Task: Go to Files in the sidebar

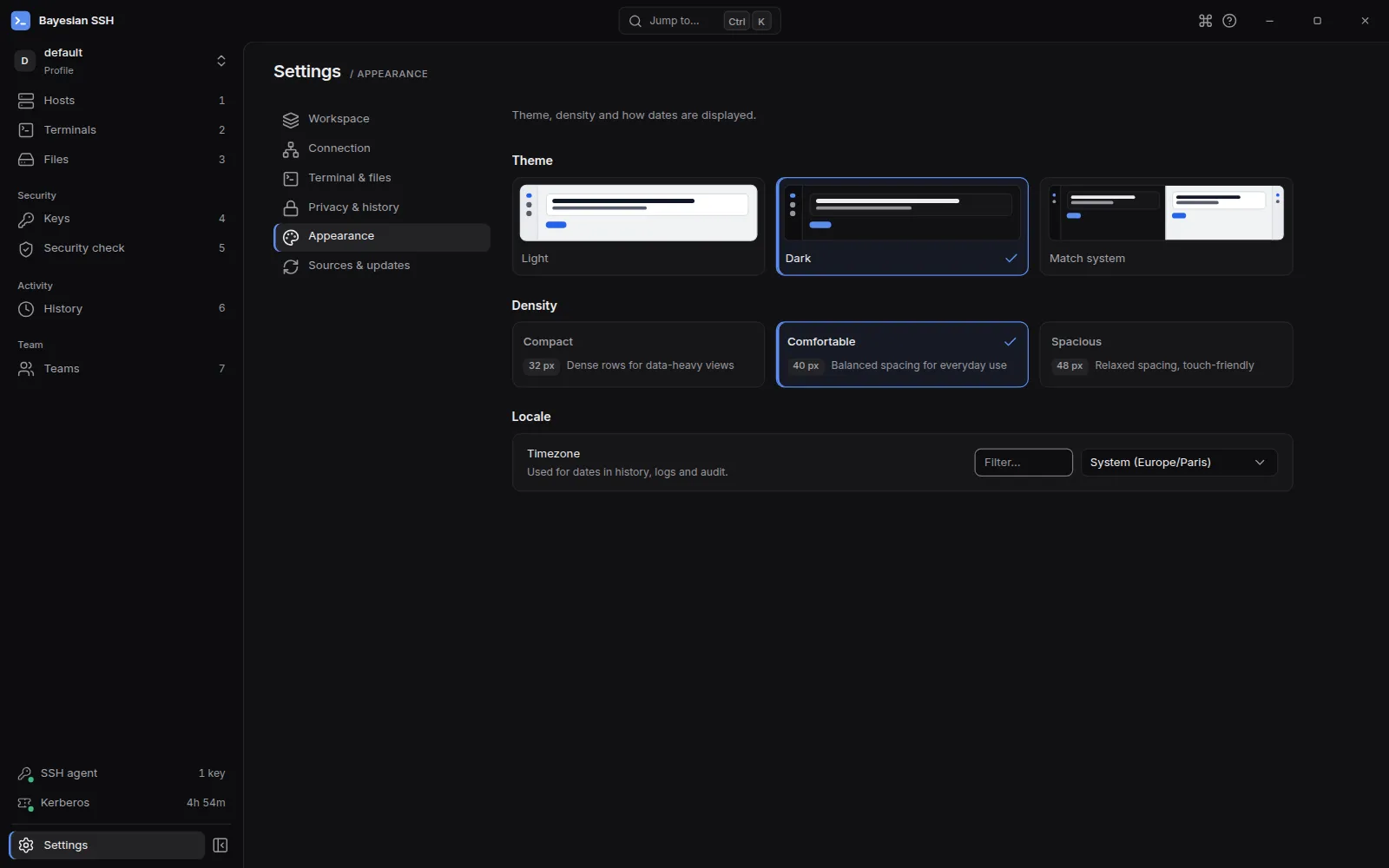Action: tap(122, 160)
